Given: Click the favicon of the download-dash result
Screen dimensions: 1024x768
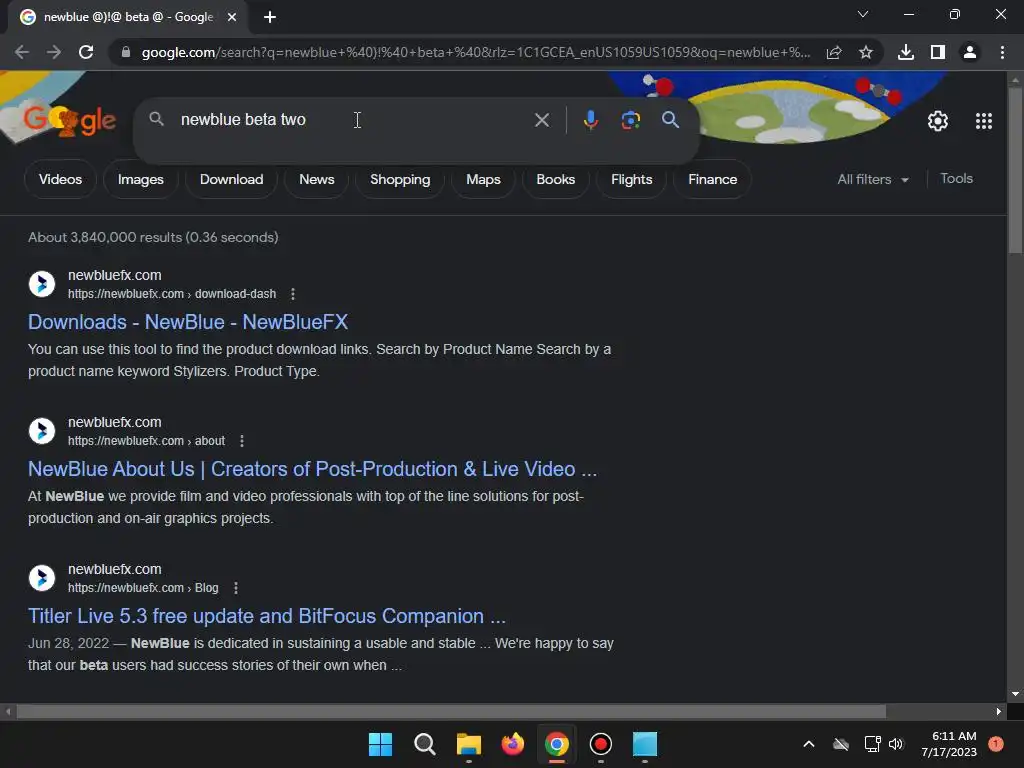Looking at the screenshot, I should coord(42,284).
